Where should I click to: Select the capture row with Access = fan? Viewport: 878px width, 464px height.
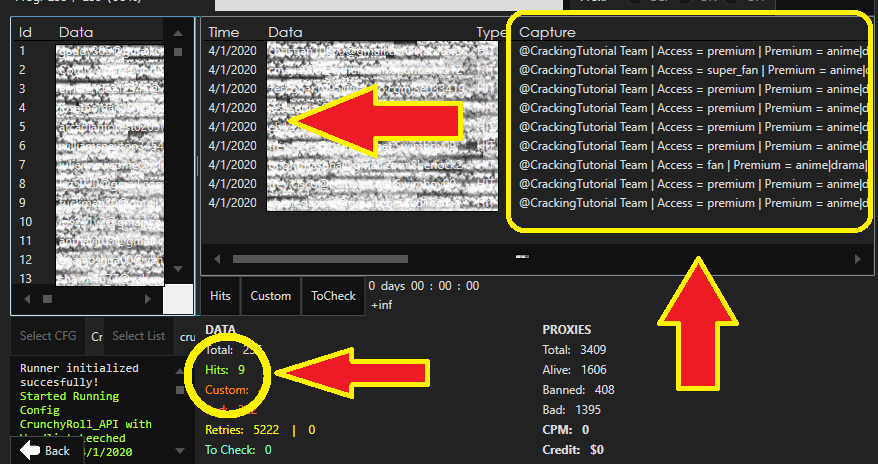click(x=694, y=165)
